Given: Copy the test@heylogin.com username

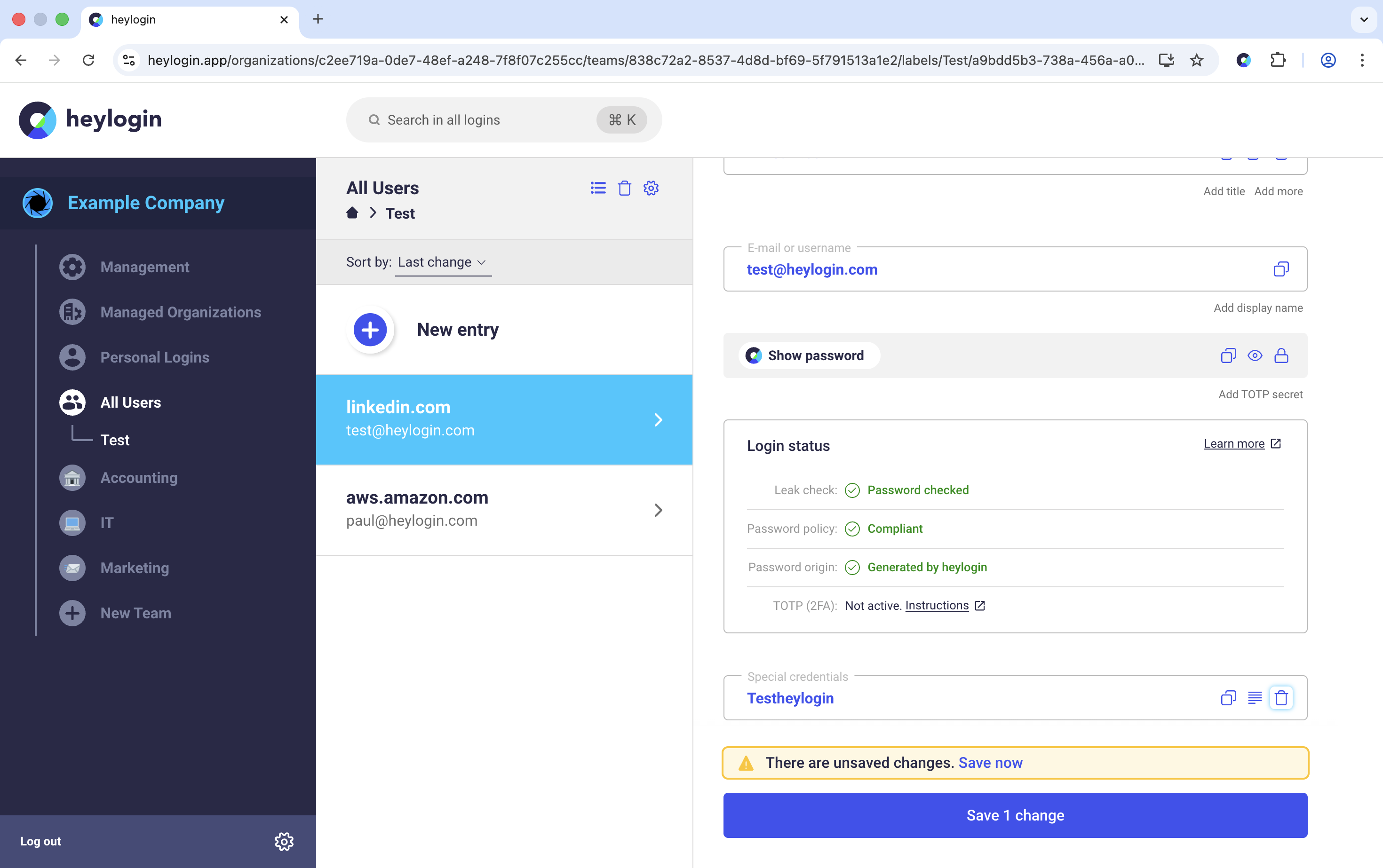Looking at the screenshot, I should 1281,269.
